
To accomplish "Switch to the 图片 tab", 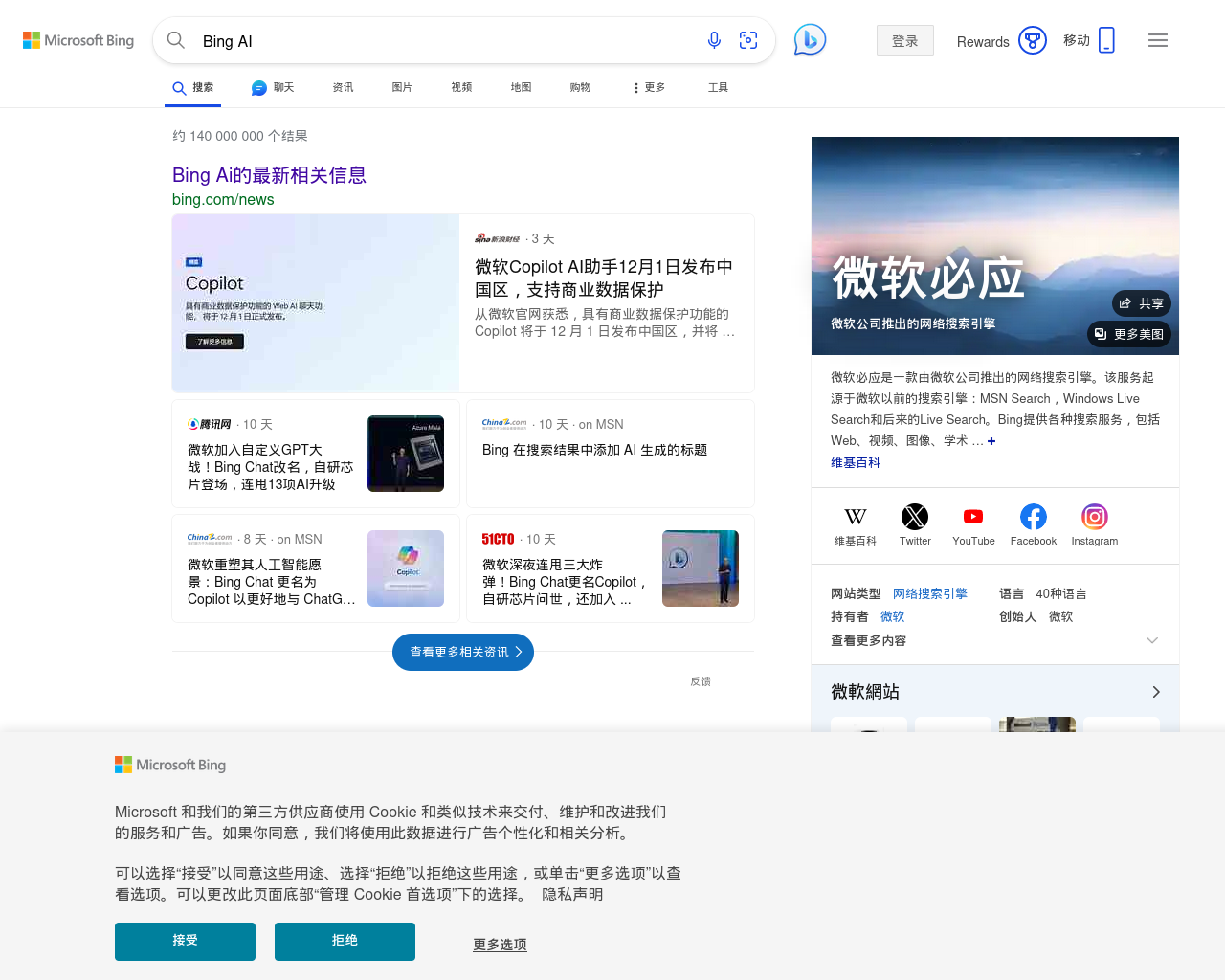I will [x=402, y=87].
